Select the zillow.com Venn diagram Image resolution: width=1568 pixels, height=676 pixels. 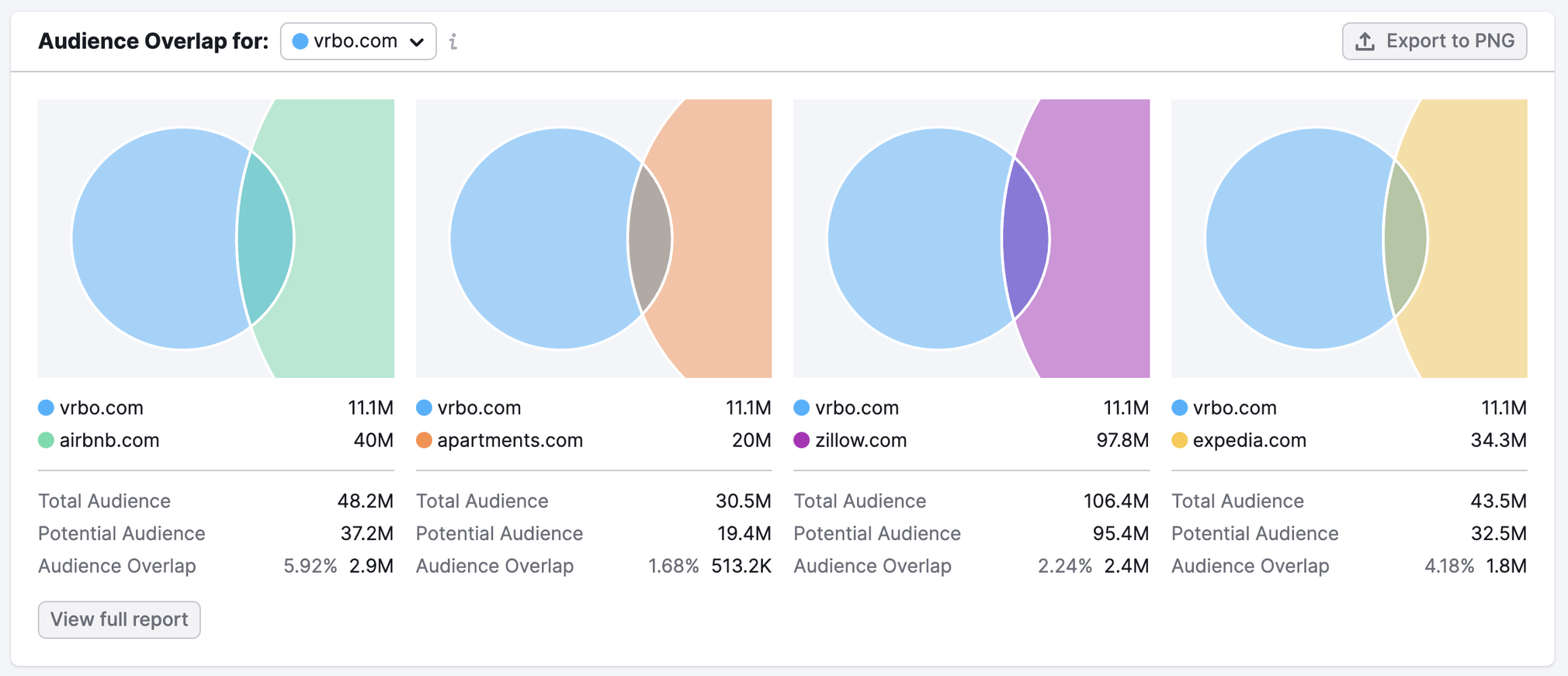[971, 238]
